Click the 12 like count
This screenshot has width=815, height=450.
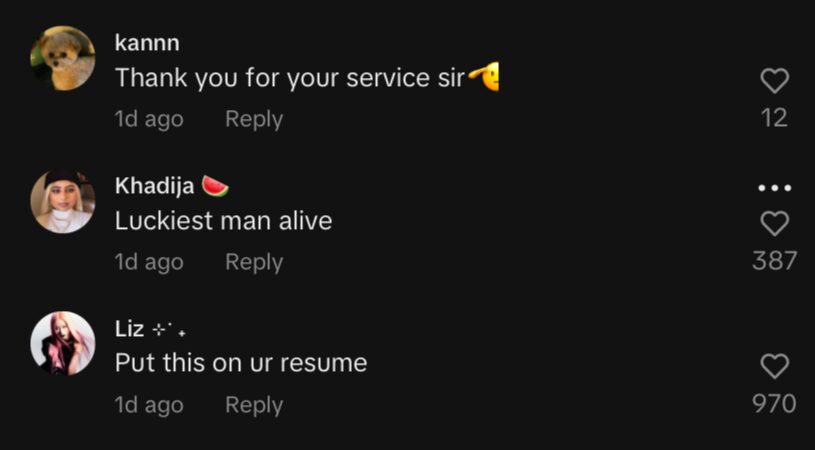coord(774,118)
